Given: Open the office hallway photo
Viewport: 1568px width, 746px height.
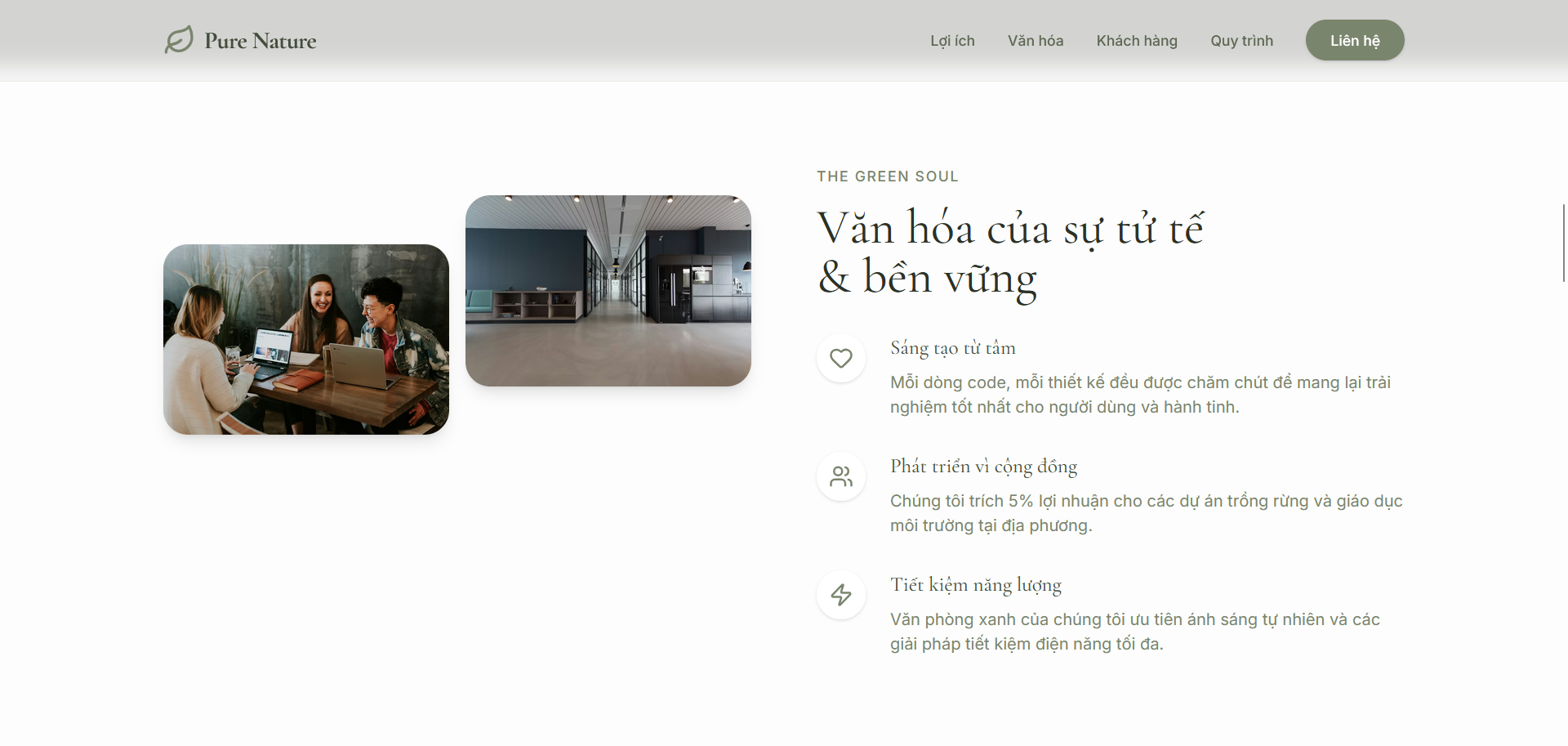Looking at the screenshot, I should point(608,290).
